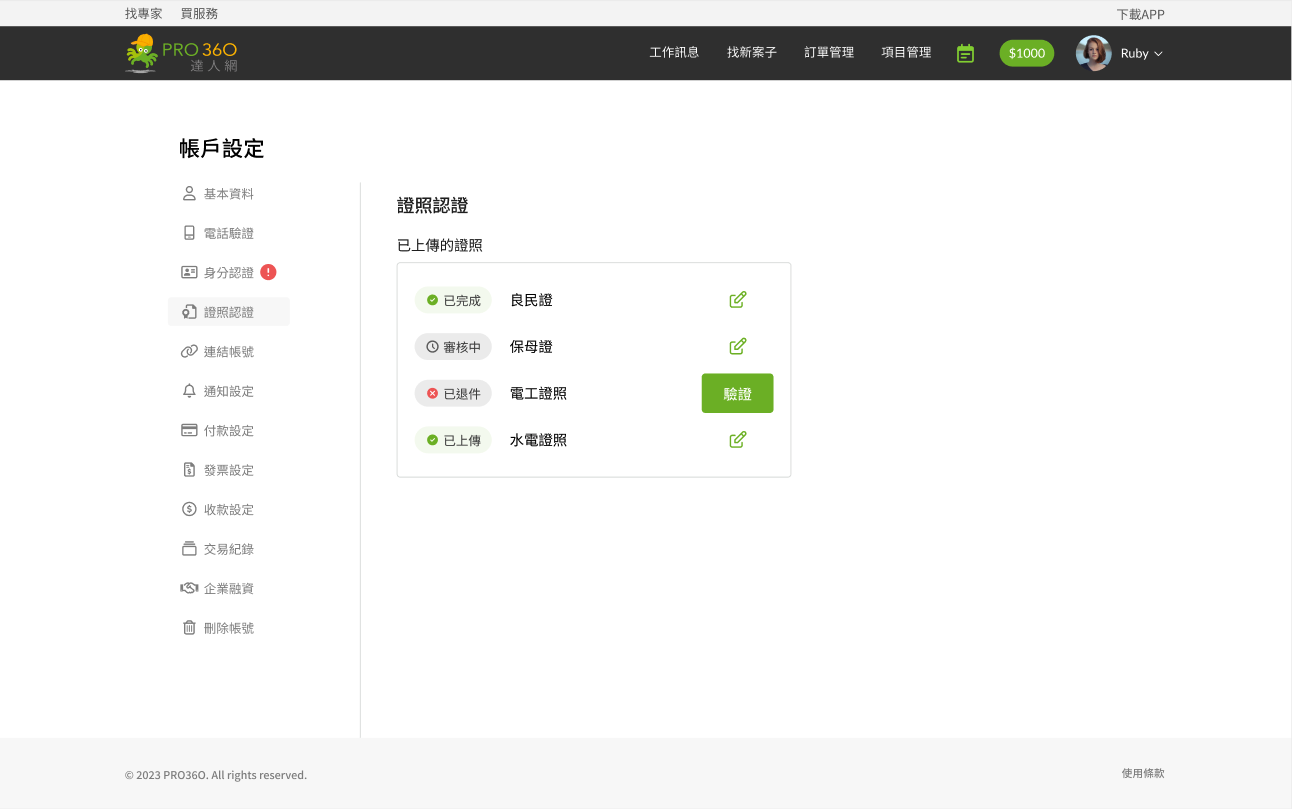1292x809 pixels.
Task: Click the bell icon for 通知設定
Action: tap(189, 391)
